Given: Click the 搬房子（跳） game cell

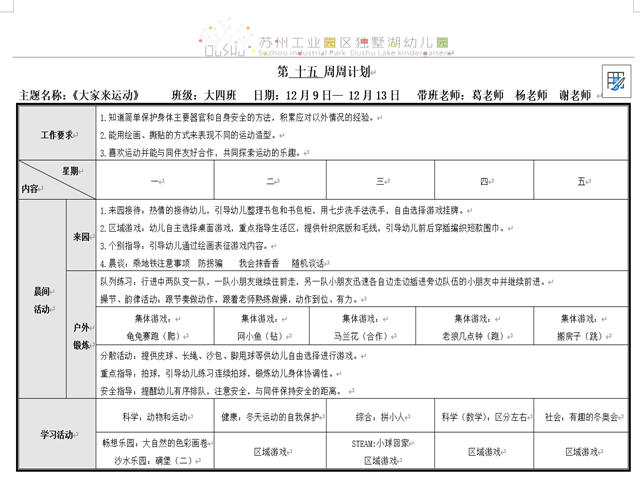Looking at the screenshot, I should click(x=581, y=327).
